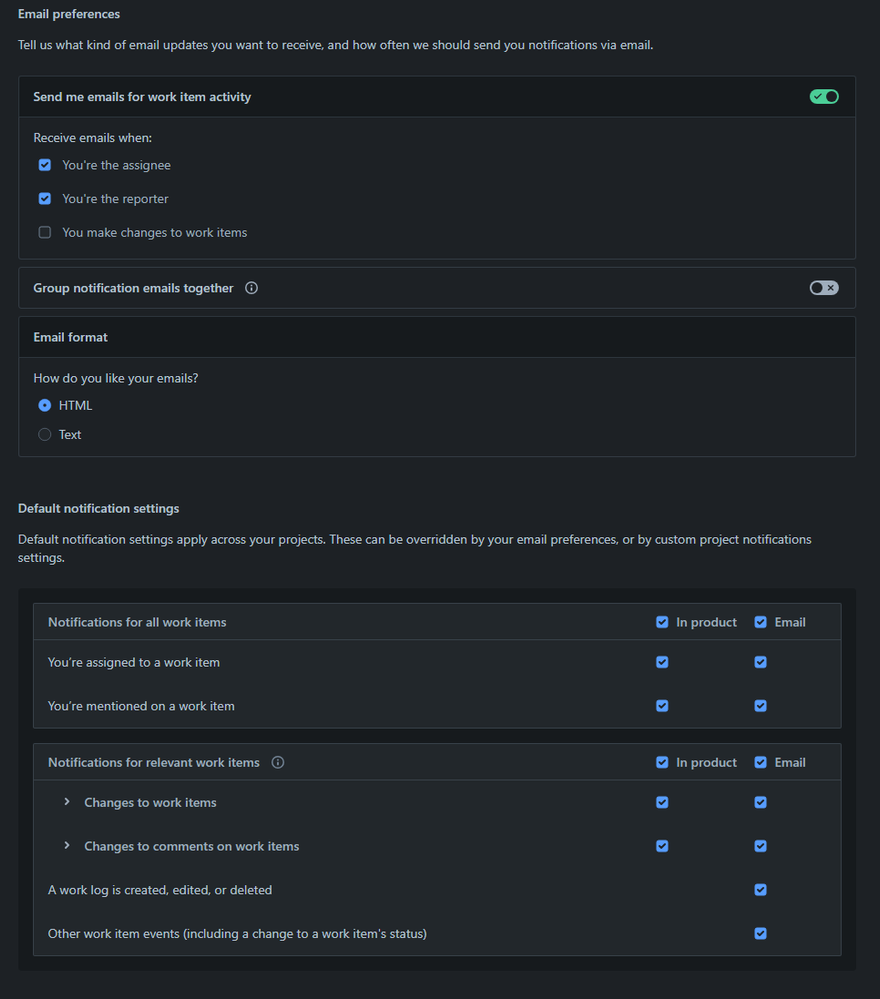Uncheck Email for work log created, edited, deleted
This screenshot has width=880, height=999.
pos(761,890)
